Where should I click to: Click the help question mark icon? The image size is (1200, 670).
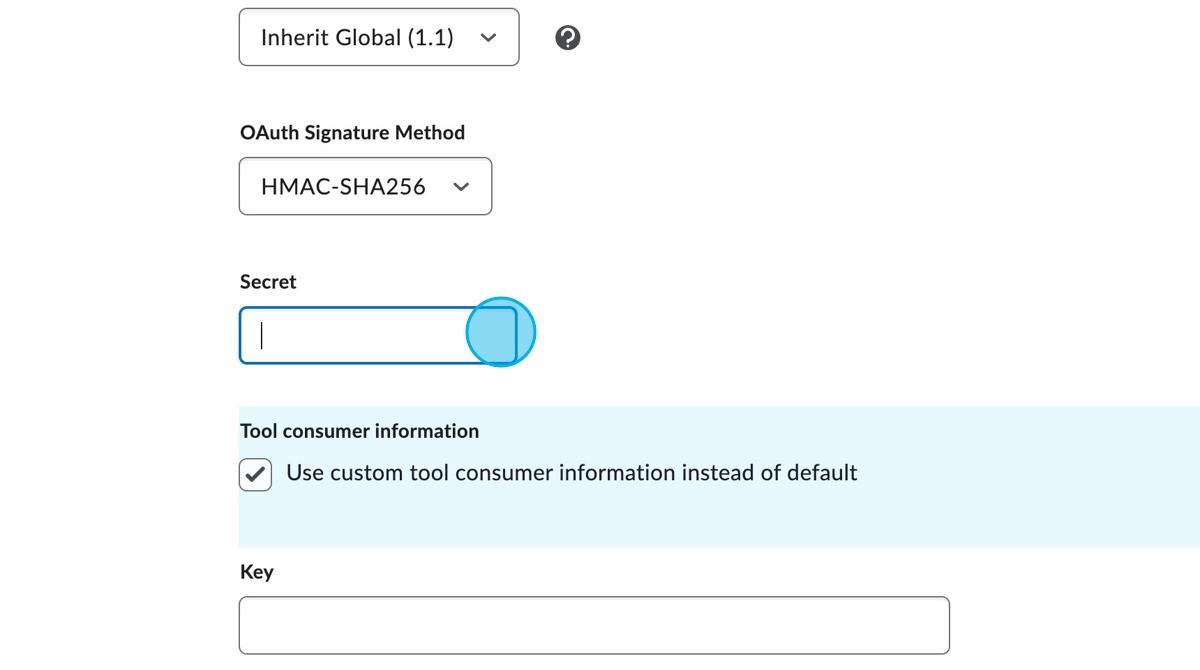[x=566, y=37]
